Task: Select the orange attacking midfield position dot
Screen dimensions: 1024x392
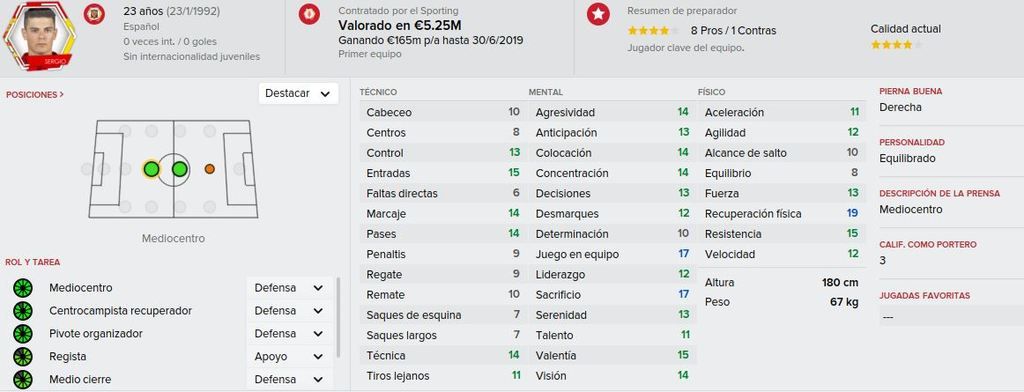Action: 210,169
